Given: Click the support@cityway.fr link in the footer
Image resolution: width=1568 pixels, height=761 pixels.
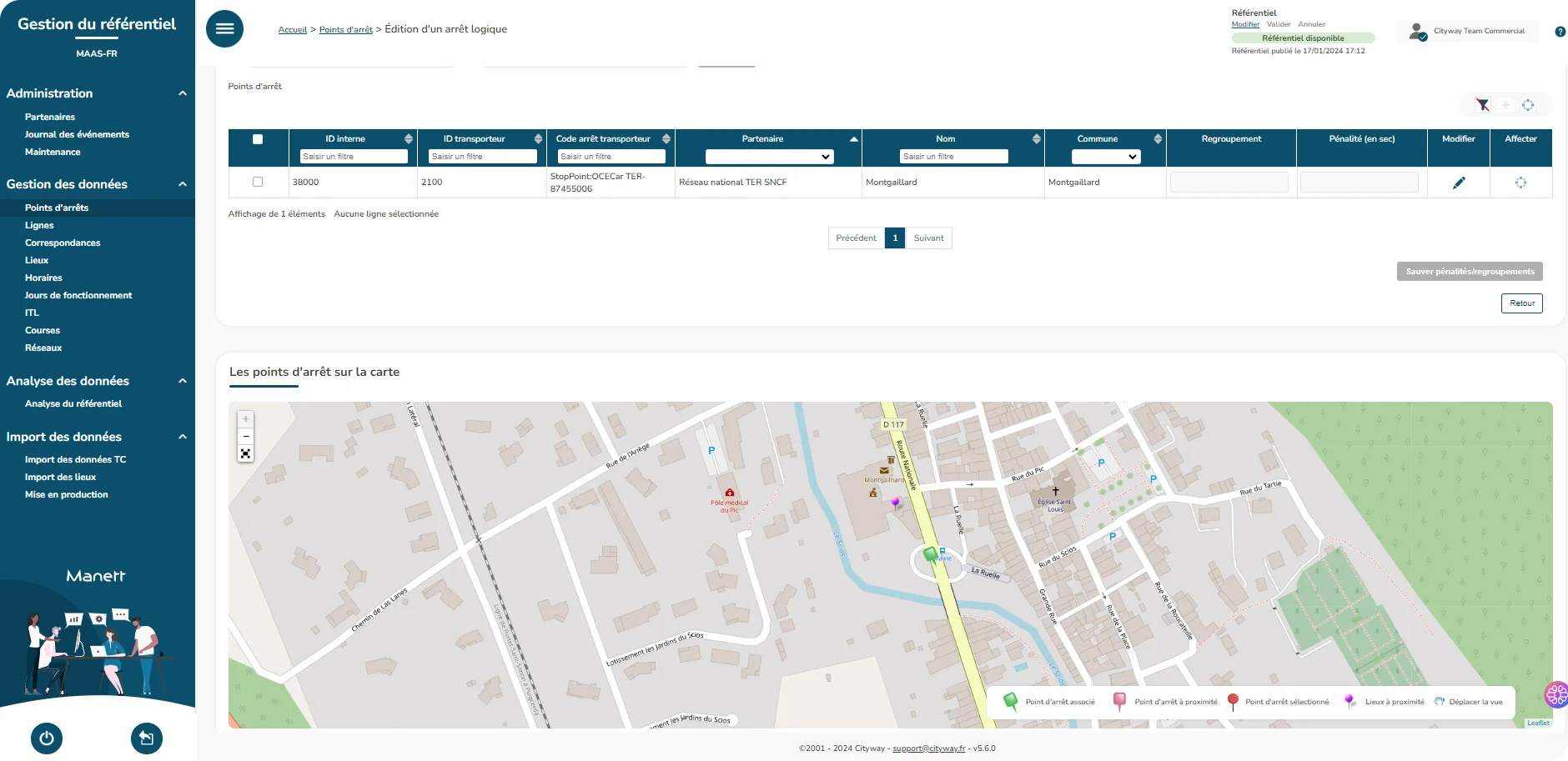Looking at the screenshot, I should pyautogui.click(x=928, y=748).
